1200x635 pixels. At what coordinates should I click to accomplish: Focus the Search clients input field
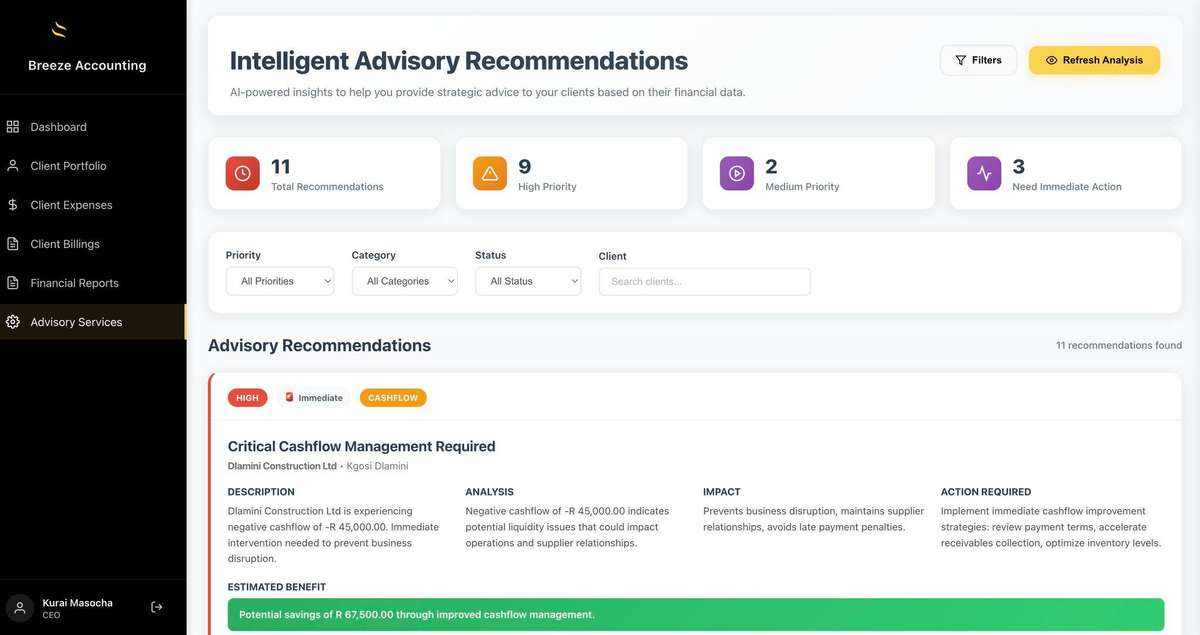tap(704, 281)
